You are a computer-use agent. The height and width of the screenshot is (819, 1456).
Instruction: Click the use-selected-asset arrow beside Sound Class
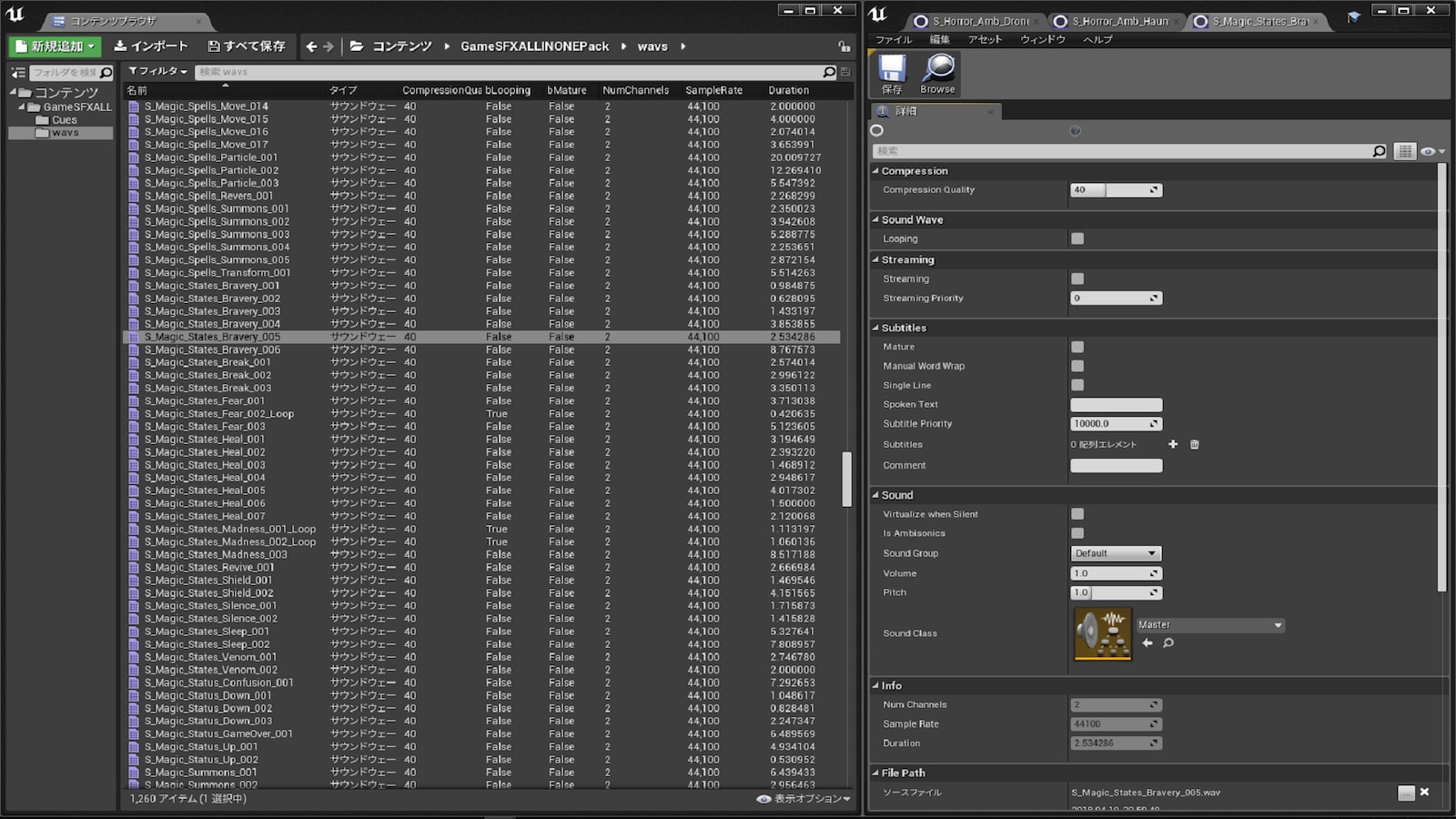(x=1148, y=643)
